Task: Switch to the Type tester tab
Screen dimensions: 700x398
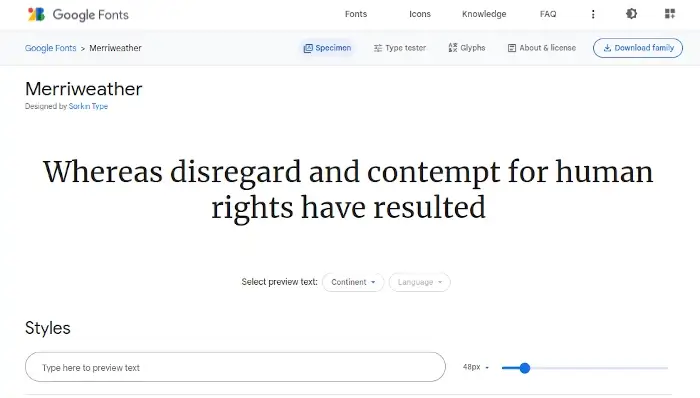Action: 400,48
